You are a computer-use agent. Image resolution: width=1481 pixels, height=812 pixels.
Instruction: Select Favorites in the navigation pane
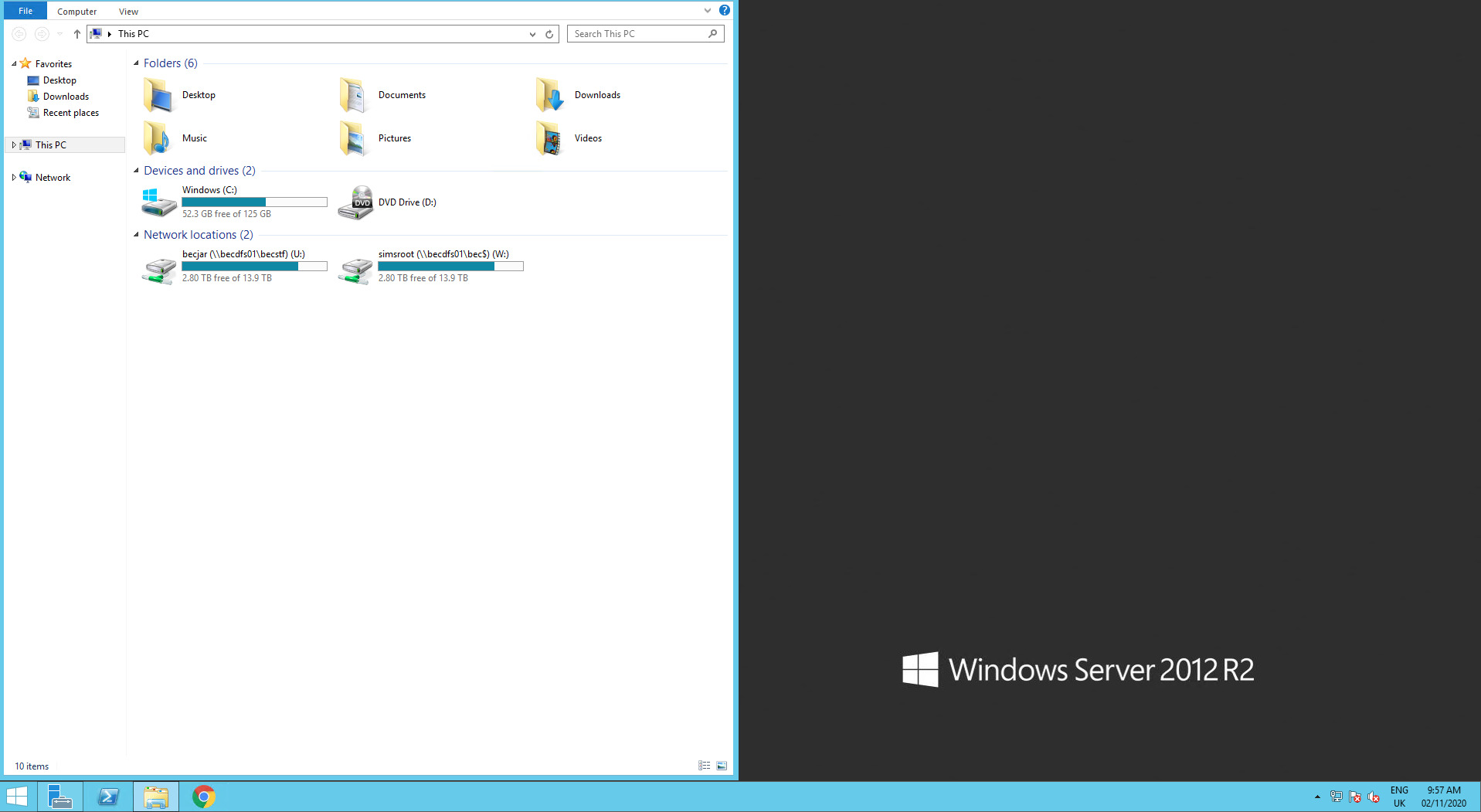point(53,64)
